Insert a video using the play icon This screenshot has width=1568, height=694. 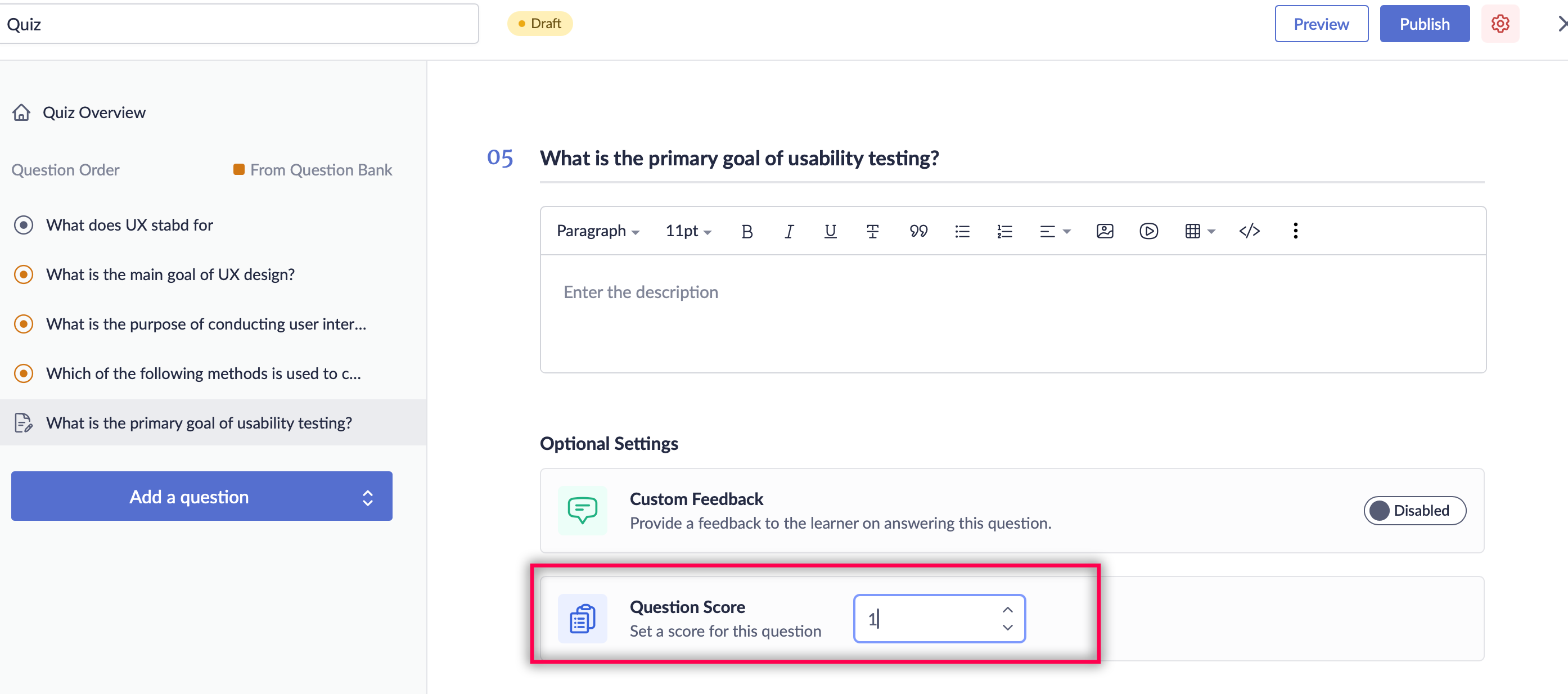[1148, 231]
